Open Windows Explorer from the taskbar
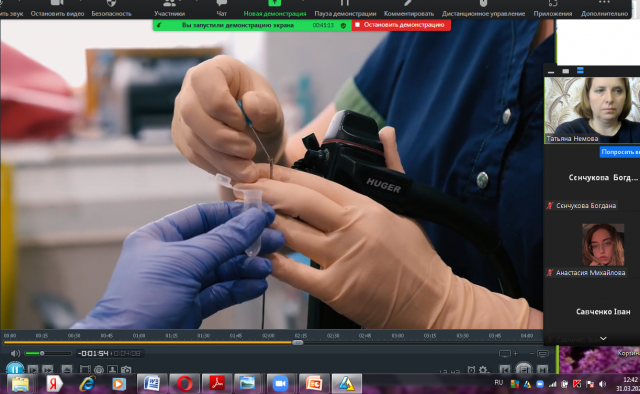This screenshot has width=640, height=394. point(20,384)
